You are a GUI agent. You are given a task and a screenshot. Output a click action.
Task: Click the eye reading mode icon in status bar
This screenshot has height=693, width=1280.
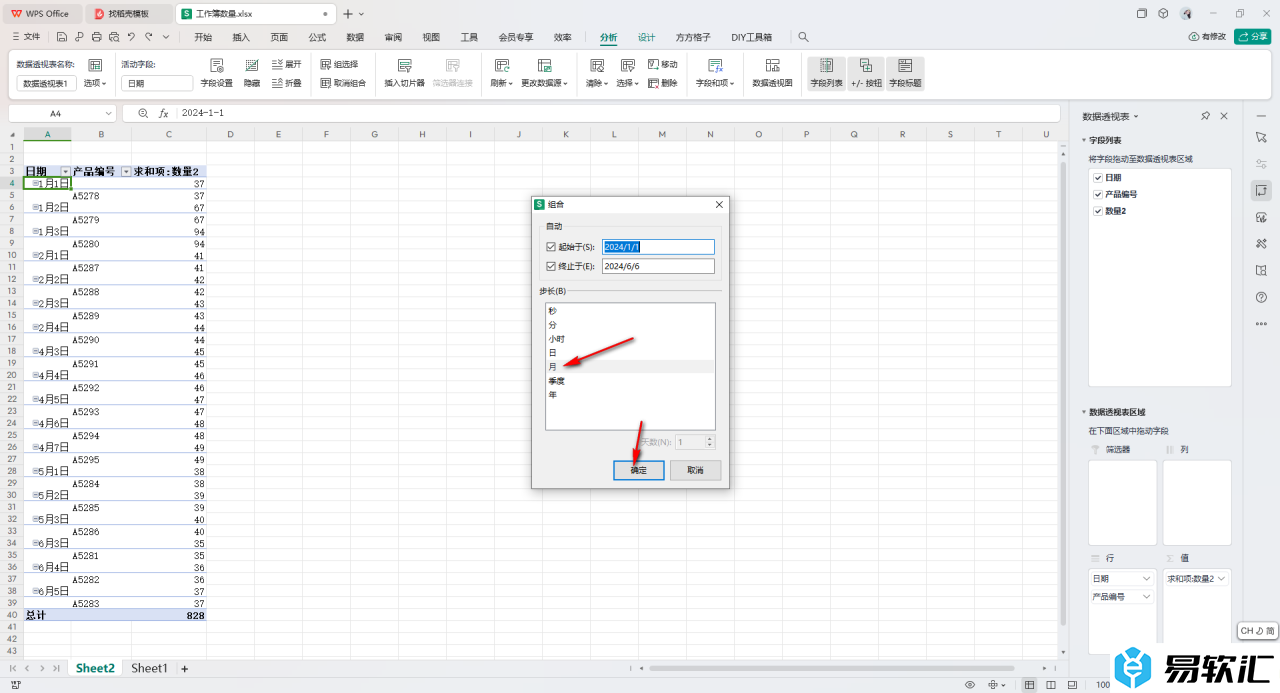[970, 685]
